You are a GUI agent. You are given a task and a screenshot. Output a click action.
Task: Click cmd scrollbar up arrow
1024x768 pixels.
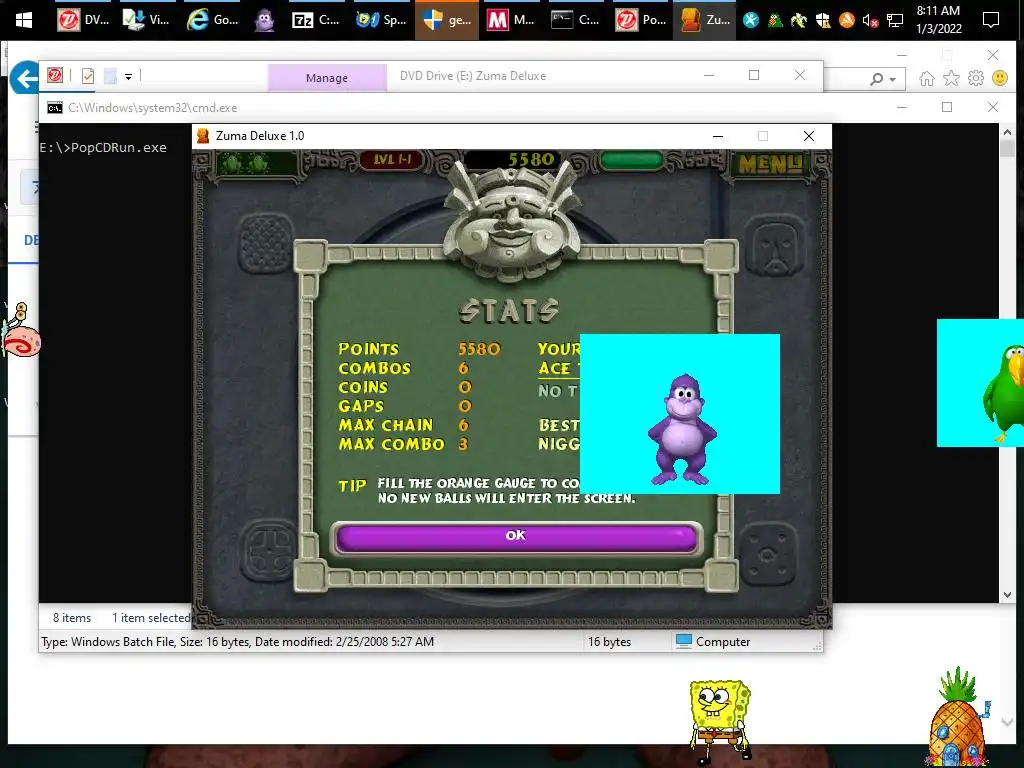[x=1007, y=133]
